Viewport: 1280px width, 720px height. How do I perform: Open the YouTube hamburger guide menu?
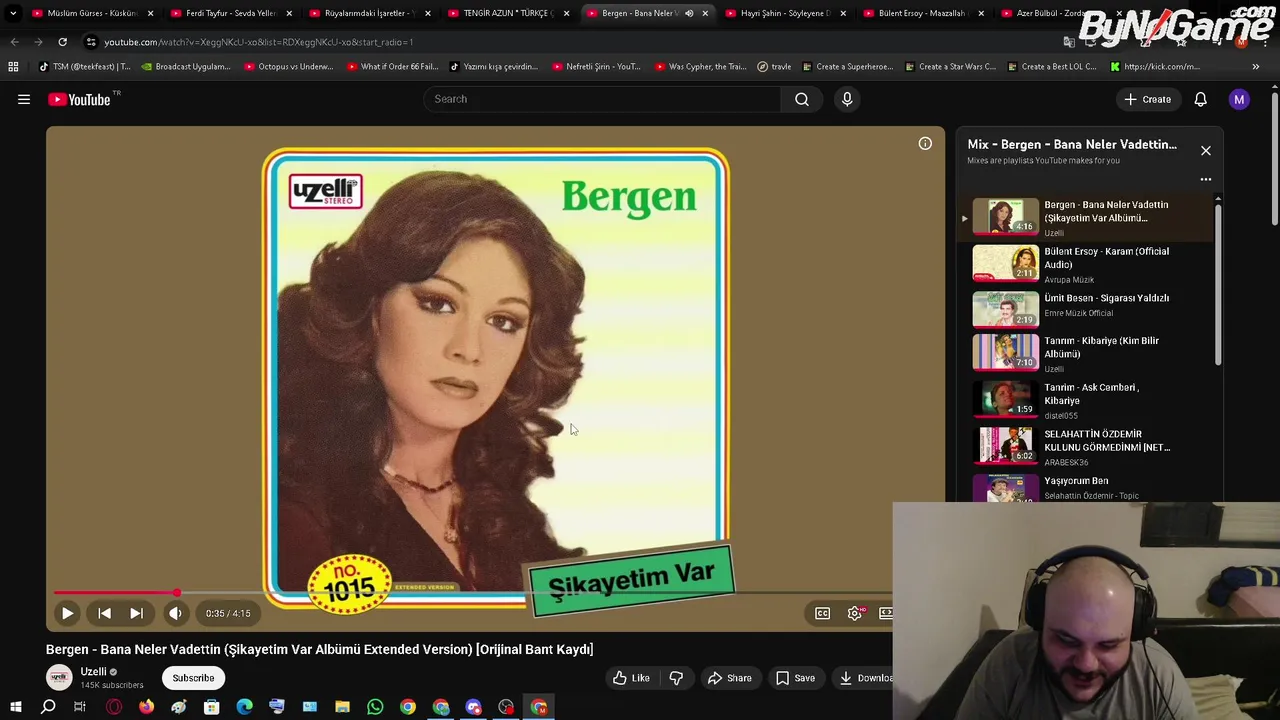24,99
